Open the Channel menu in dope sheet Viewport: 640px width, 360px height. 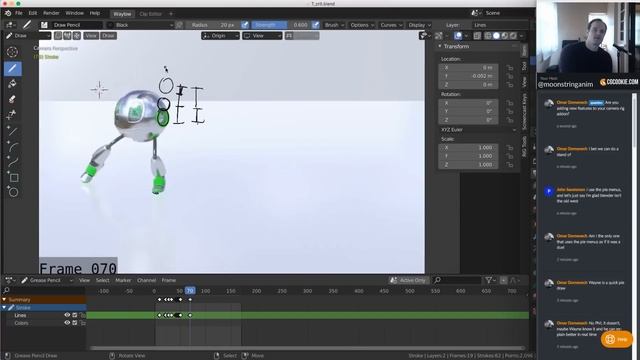click(147, 280)
